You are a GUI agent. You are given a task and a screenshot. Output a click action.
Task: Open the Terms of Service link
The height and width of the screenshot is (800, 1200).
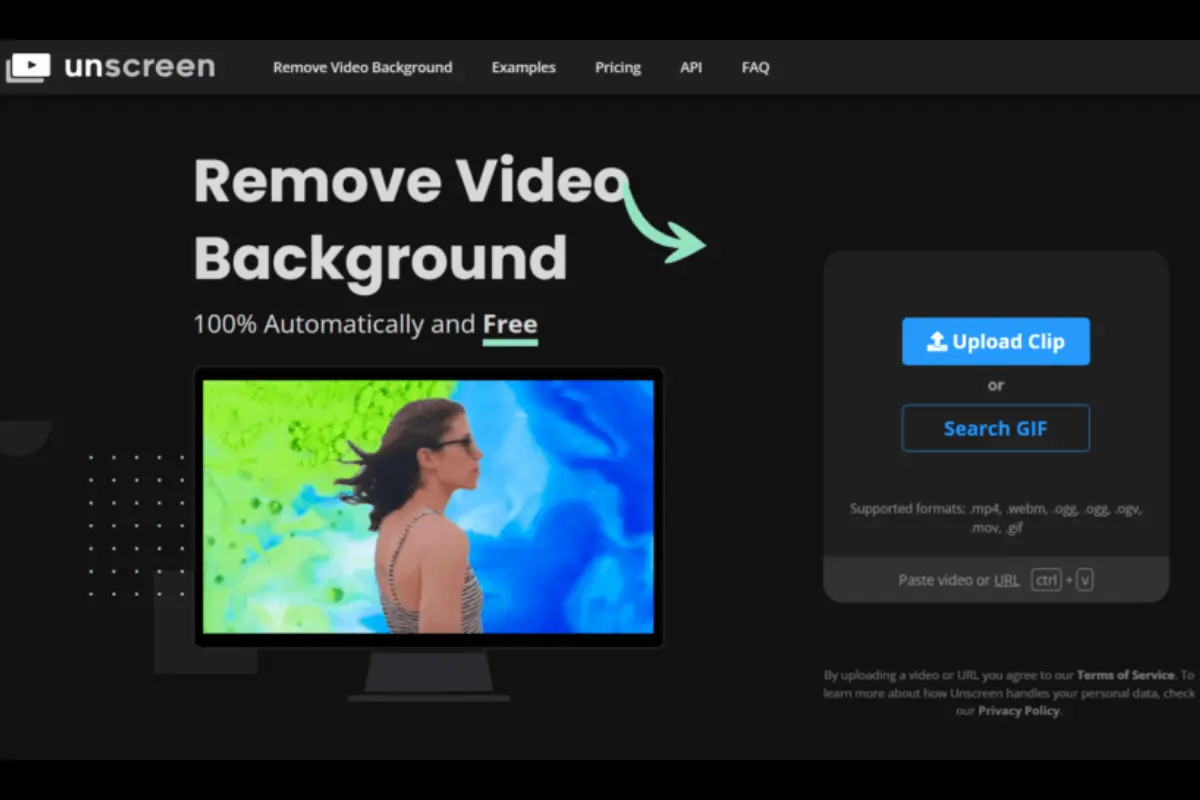click(x=1125, y=674)
